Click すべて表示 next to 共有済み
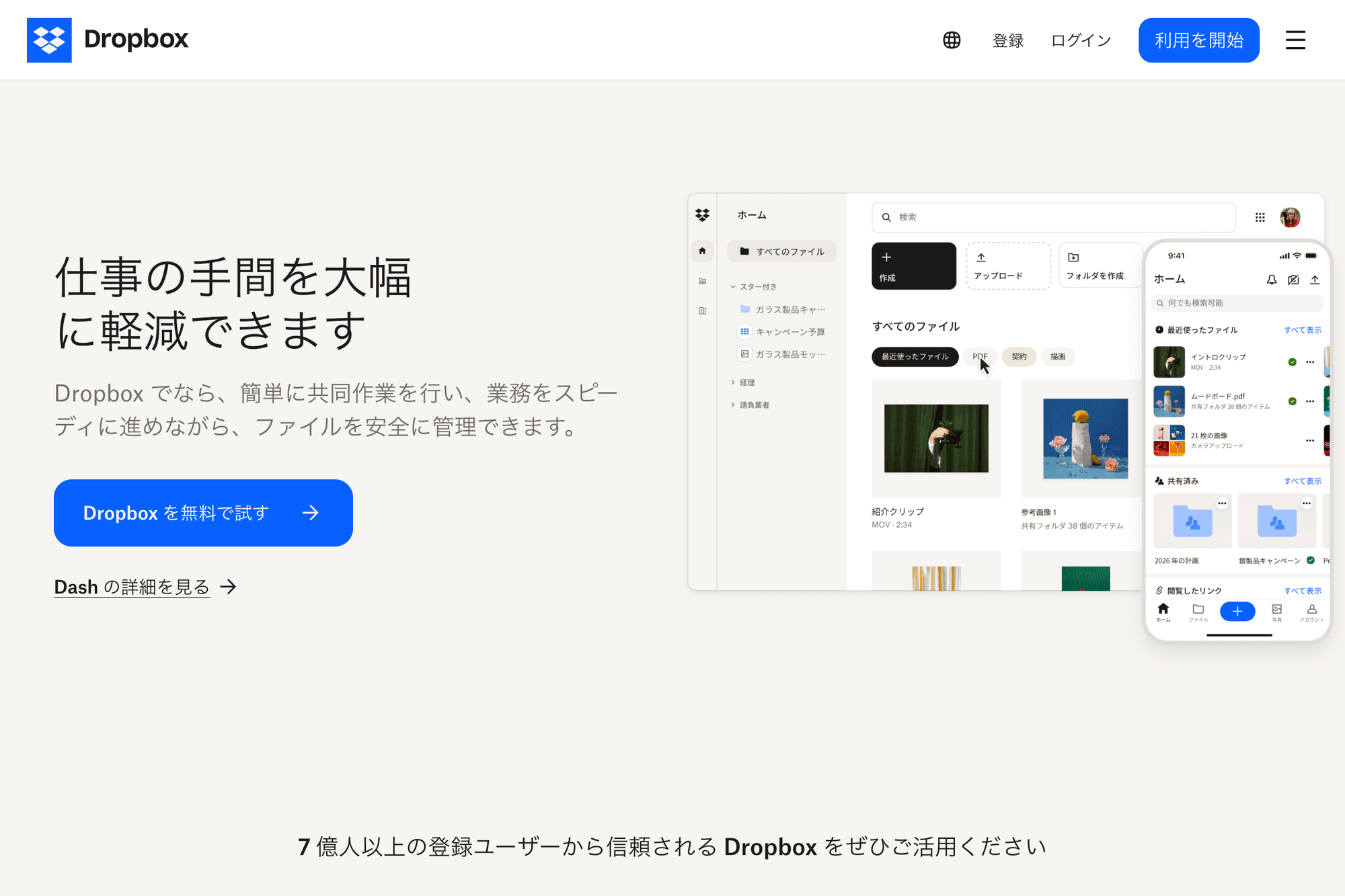The image size is (1345, 896). click(1303, 481)
